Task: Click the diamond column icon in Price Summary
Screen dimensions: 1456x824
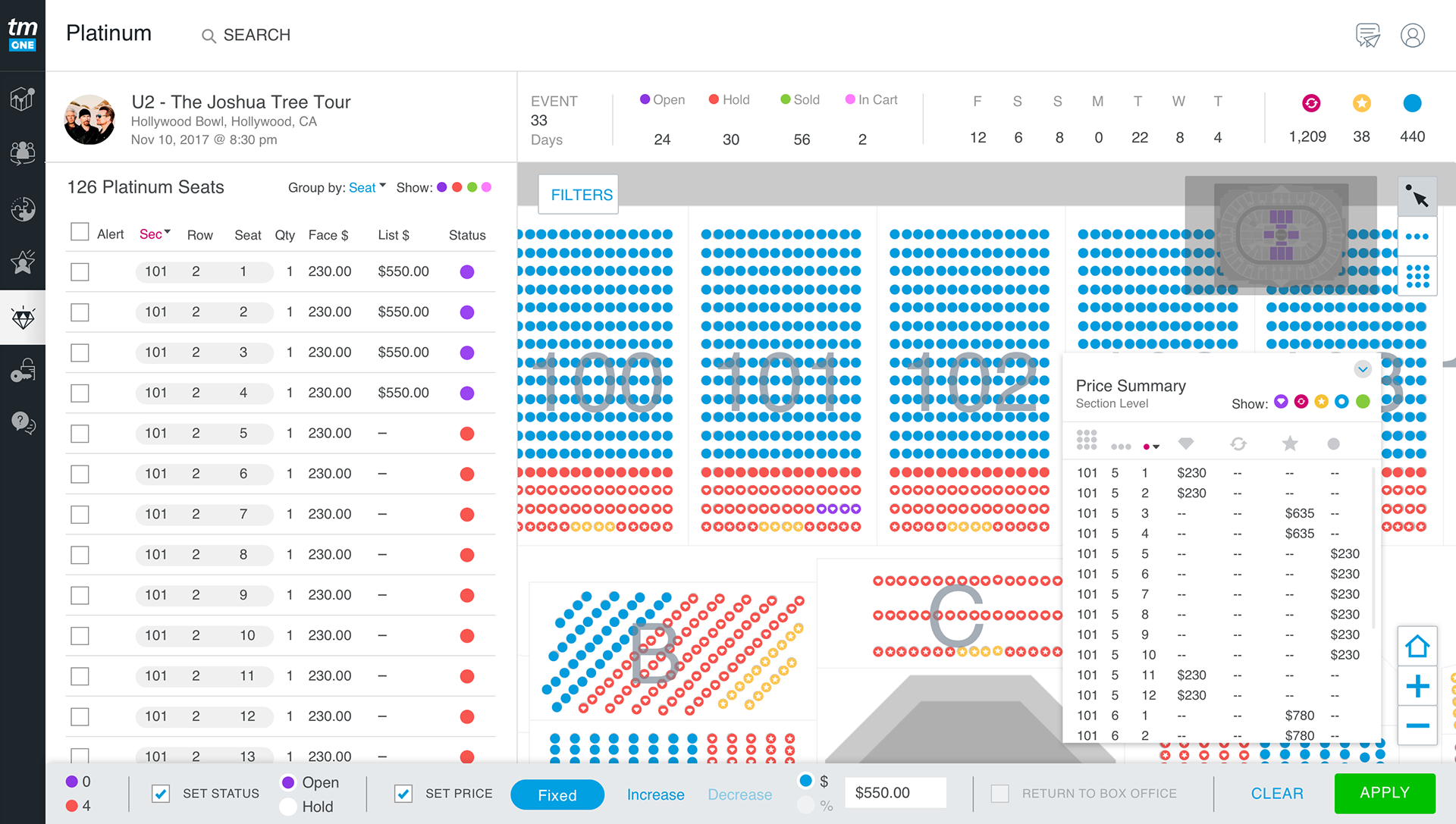Action: [1186, 443]
